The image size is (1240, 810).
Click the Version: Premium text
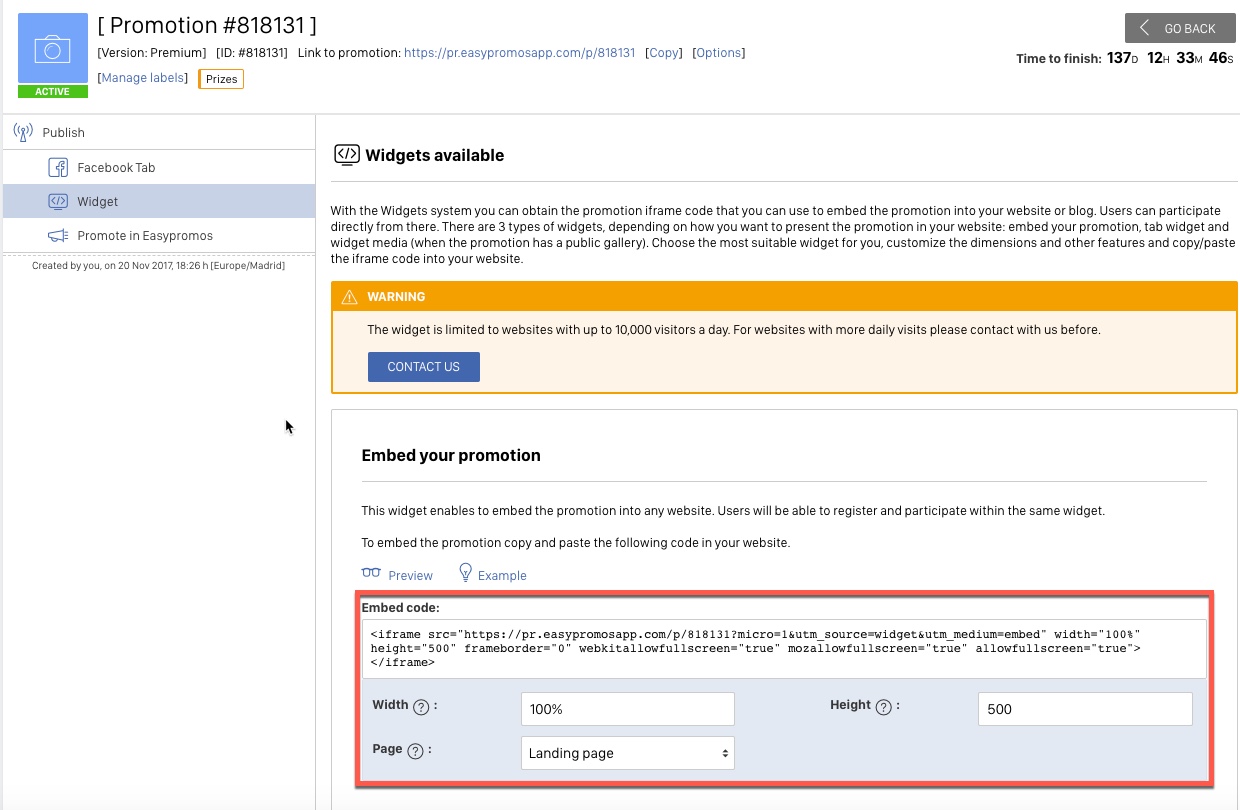(152, 53)
